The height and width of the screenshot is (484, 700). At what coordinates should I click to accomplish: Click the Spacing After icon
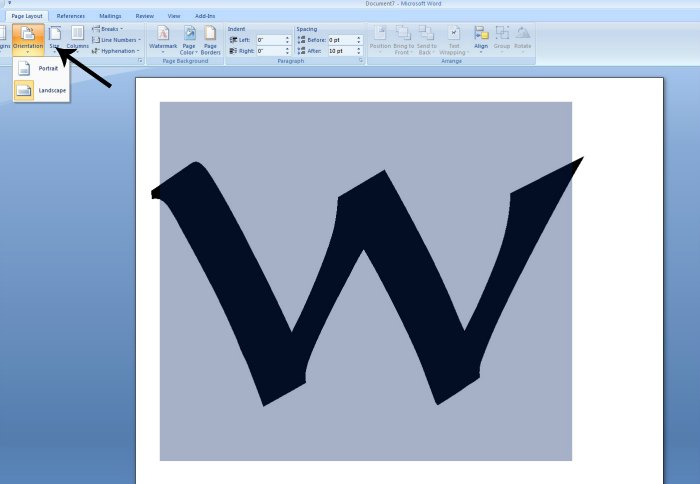301,51
